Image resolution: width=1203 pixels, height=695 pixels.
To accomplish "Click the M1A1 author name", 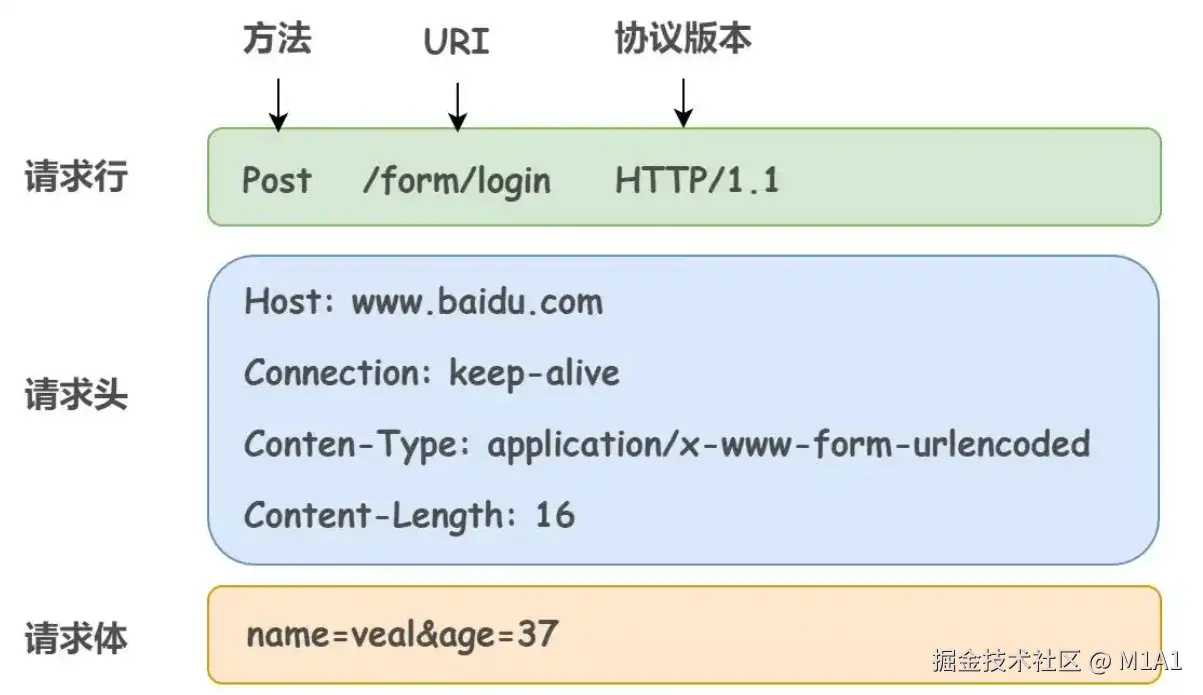I will (1151, 661).
